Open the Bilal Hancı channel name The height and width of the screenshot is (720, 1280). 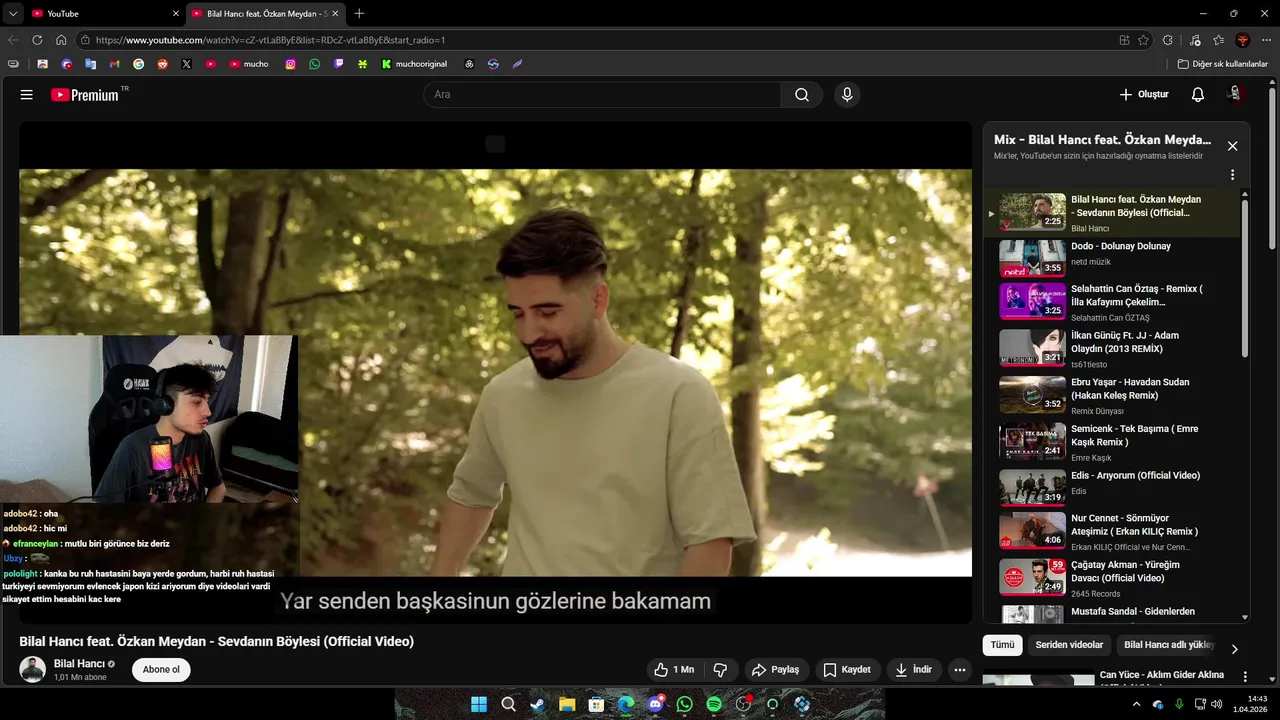coord(79,664)
